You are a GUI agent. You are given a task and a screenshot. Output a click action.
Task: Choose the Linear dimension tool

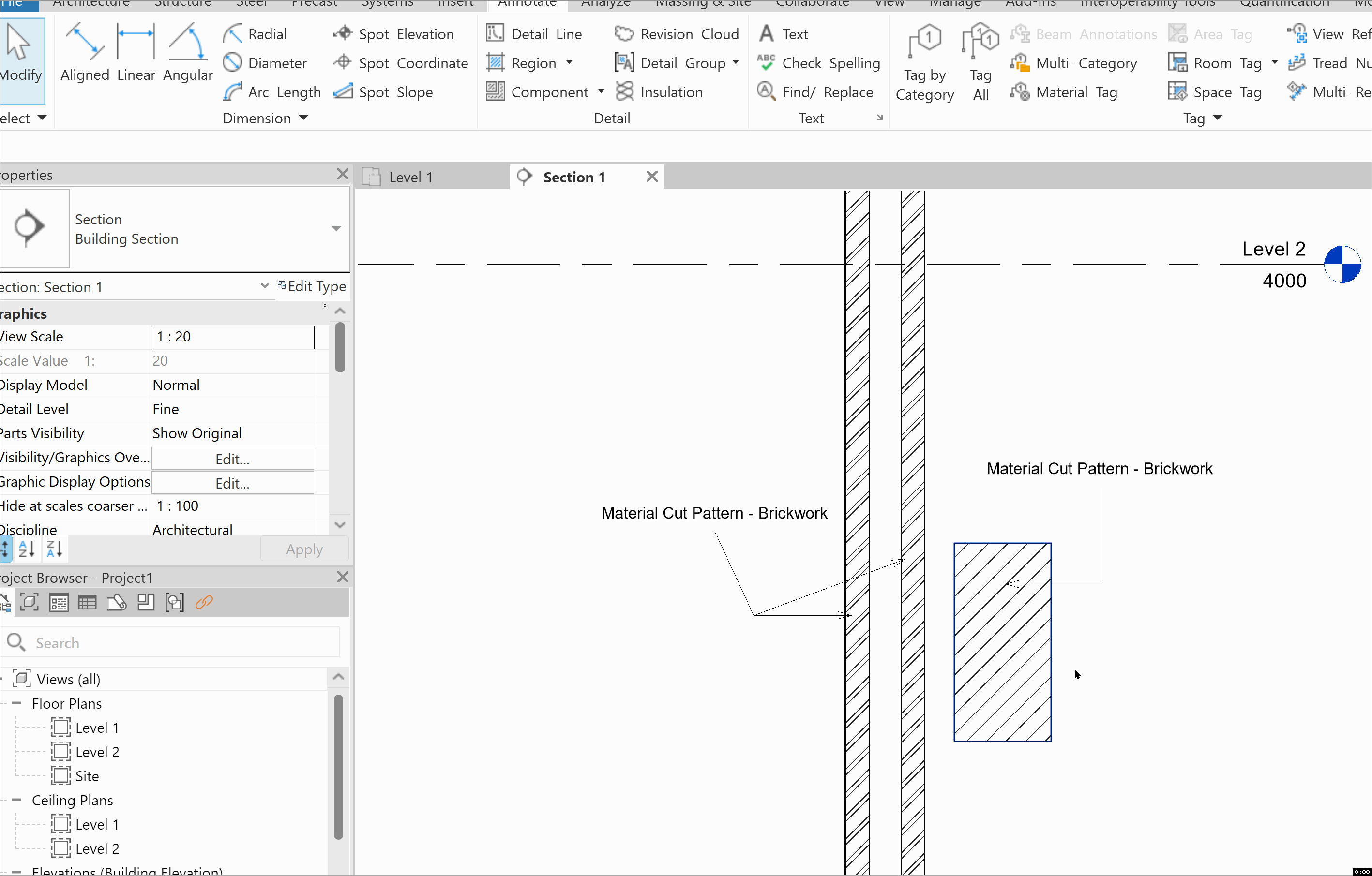coord(136,52)
